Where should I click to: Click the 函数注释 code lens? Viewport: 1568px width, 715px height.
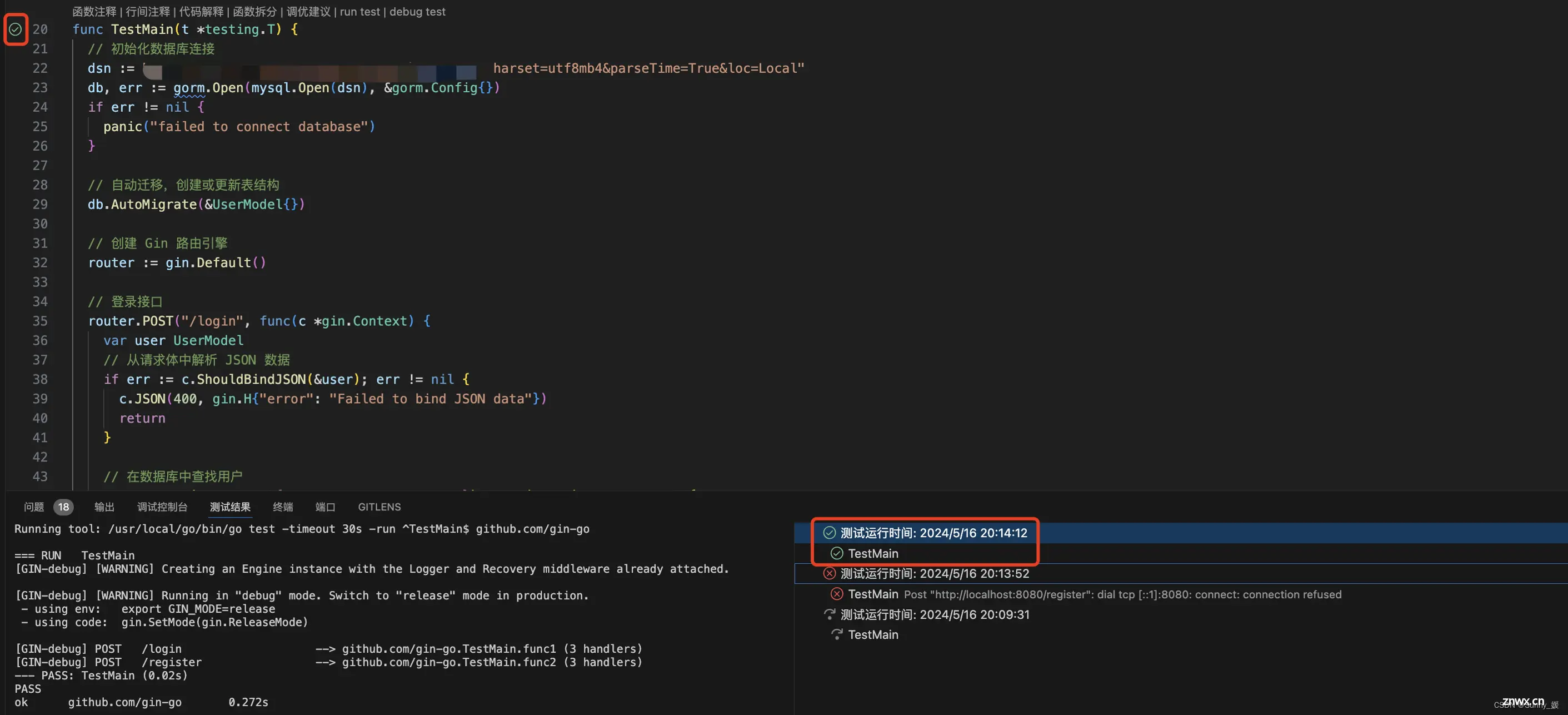point(94,12)
